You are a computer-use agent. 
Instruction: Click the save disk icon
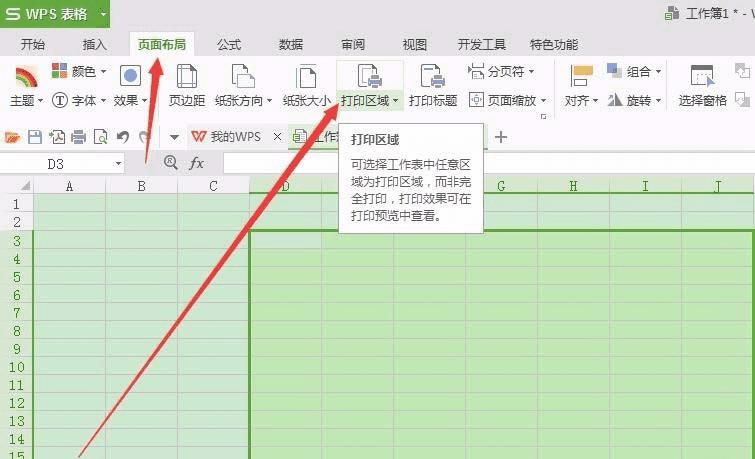(x=35, y=137)
